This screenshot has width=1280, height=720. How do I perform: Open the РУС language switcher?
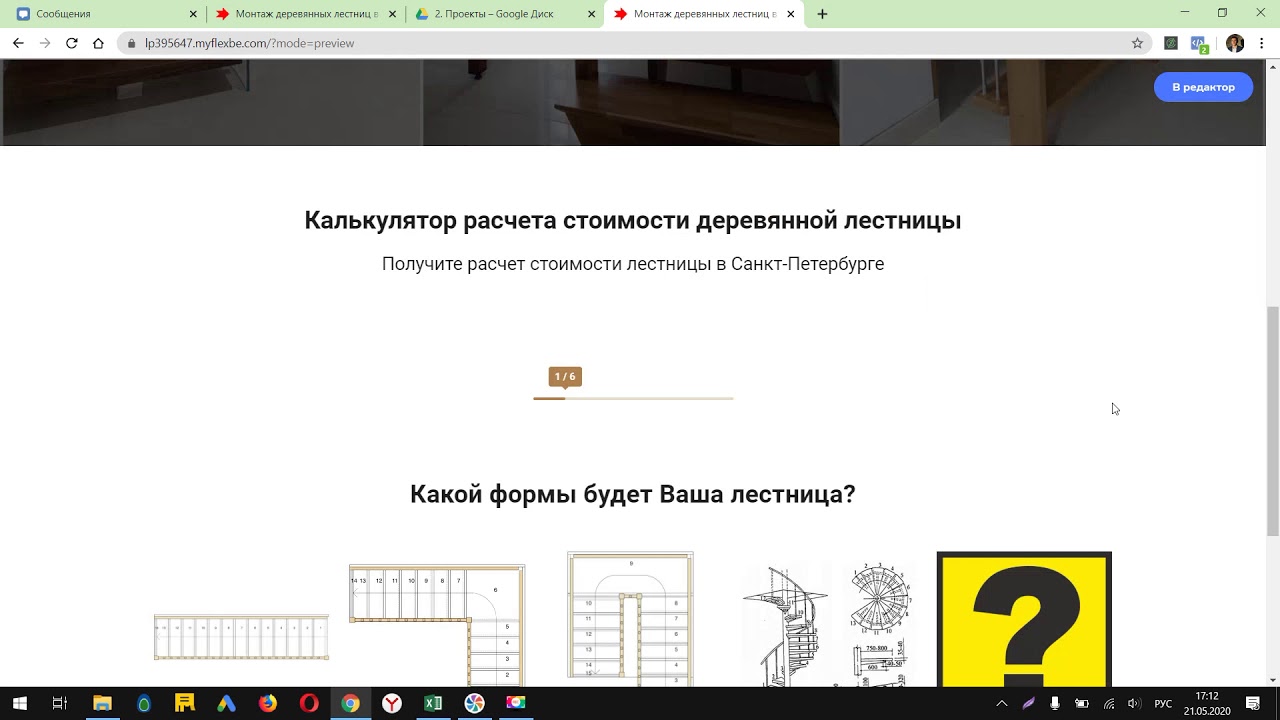(1163, 704)
